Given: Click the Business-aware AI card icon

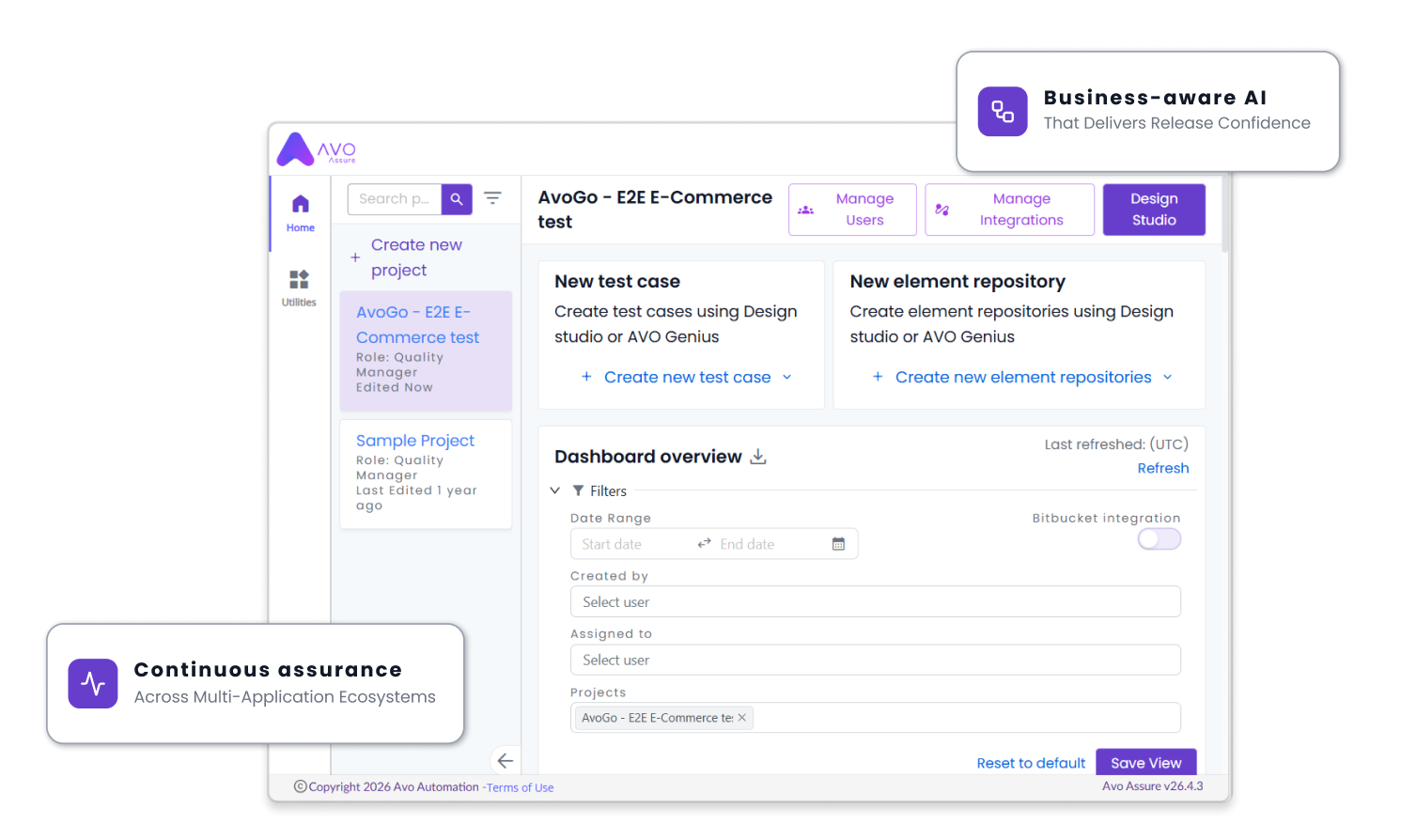Looking at the screenshot, I should (1003, 112).
